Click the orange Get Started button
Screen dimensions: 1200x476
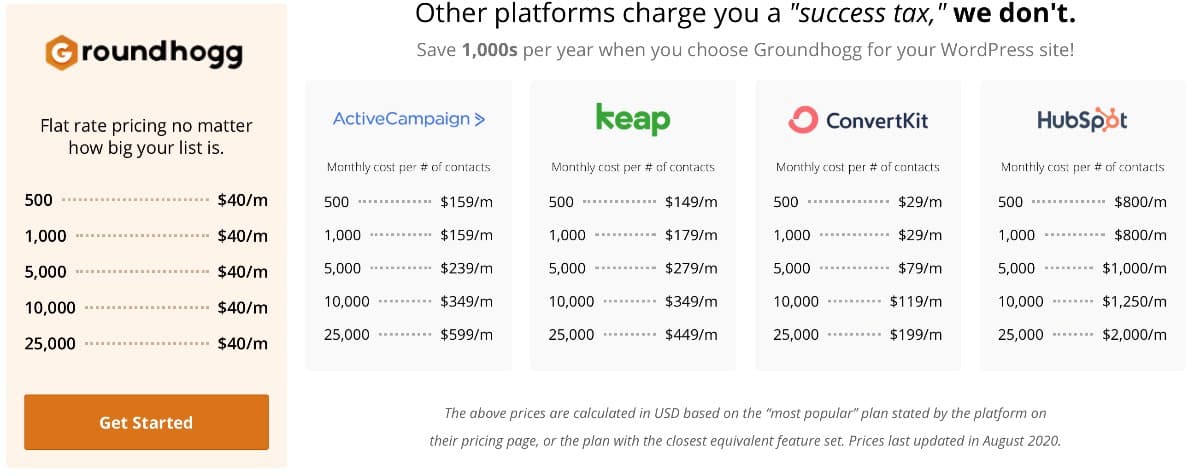tap(146, 422)
